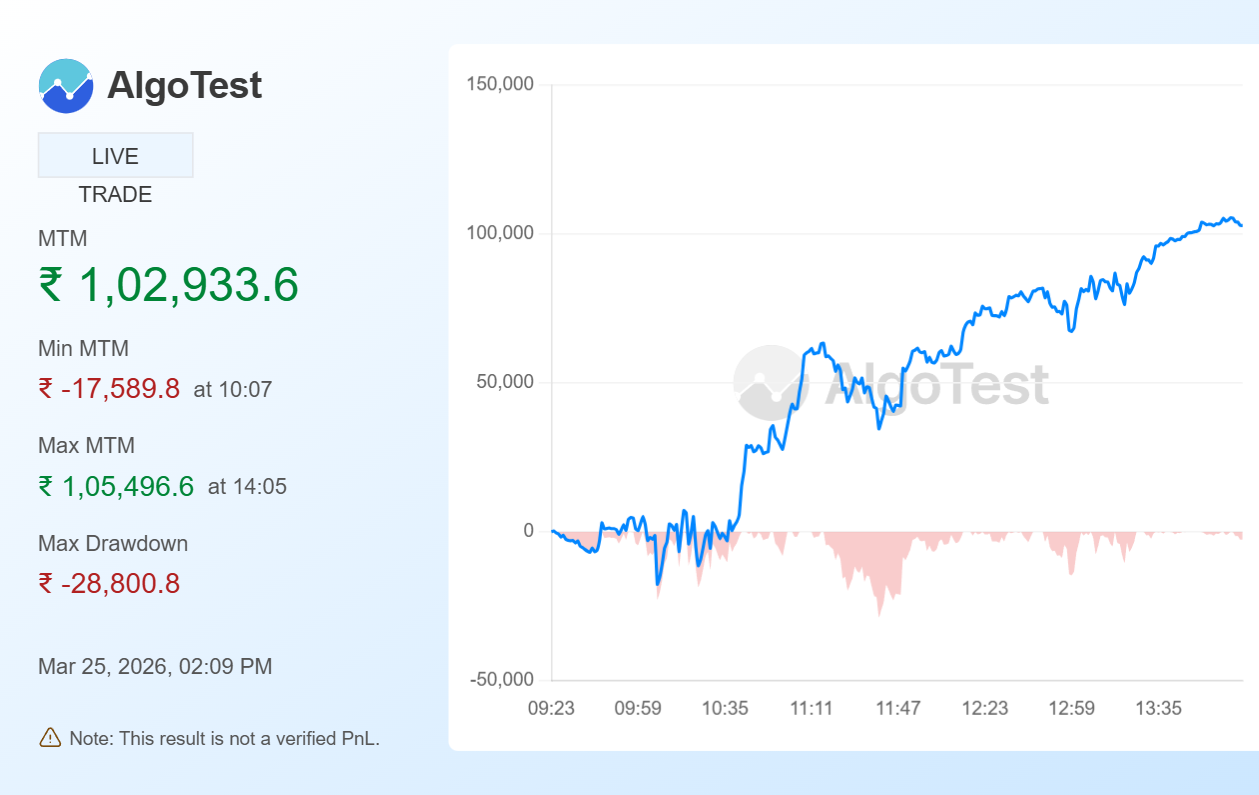Viewport: 1259px width, 795px height.
Task: Click the 09:23 x-axis time label
Action: [x=551, y=709]
